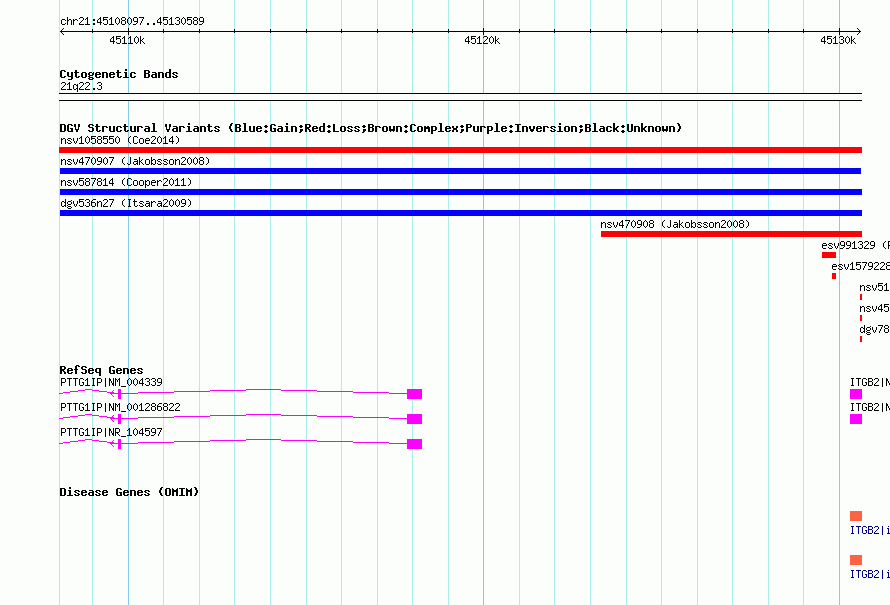The width and height of the screenshot is (890, 605).
Task: Click the esv1579228 tiny red variant marker
Action: click(834, 276)
